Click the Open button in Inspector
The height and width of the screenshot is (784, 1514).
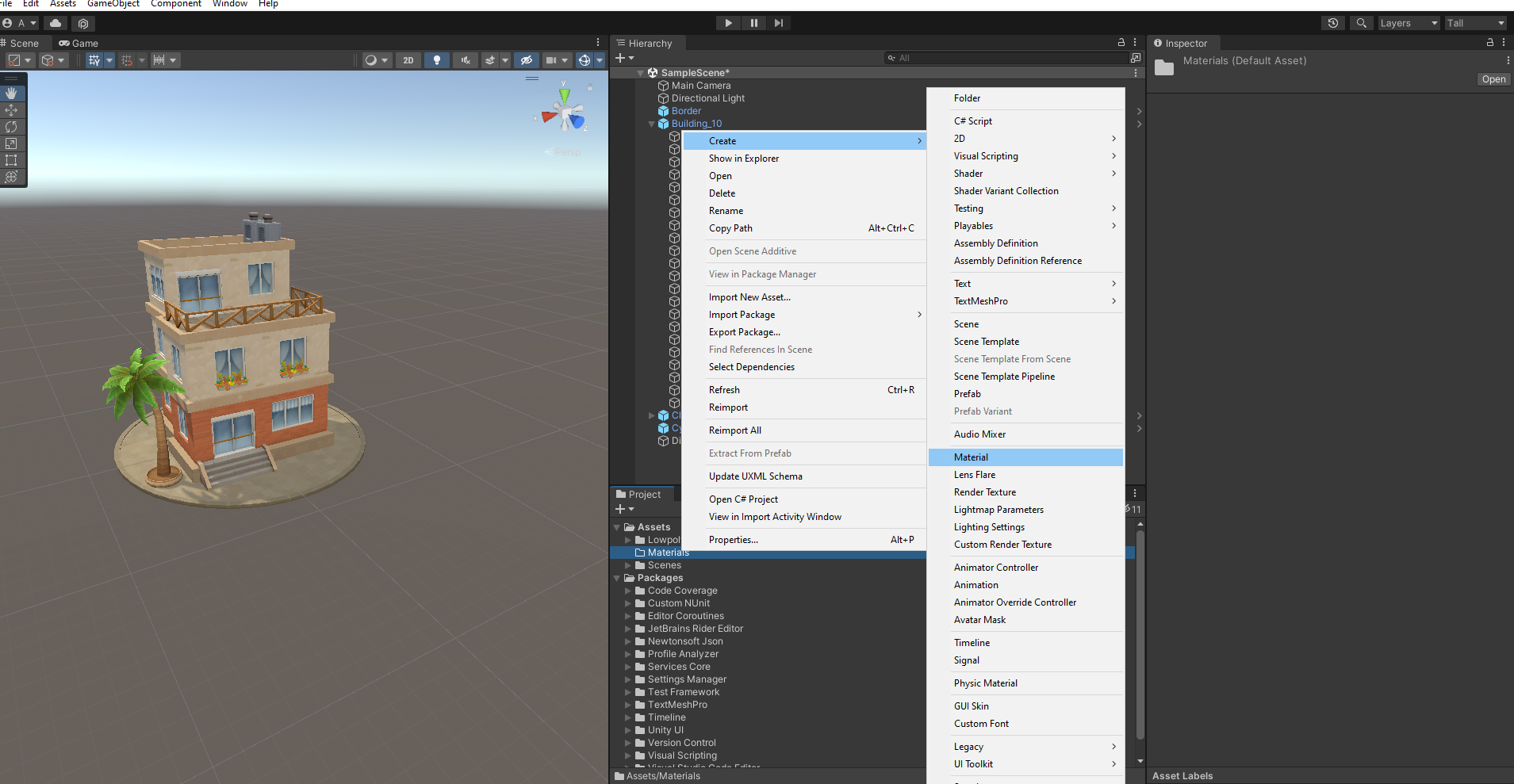[1493, 79]
